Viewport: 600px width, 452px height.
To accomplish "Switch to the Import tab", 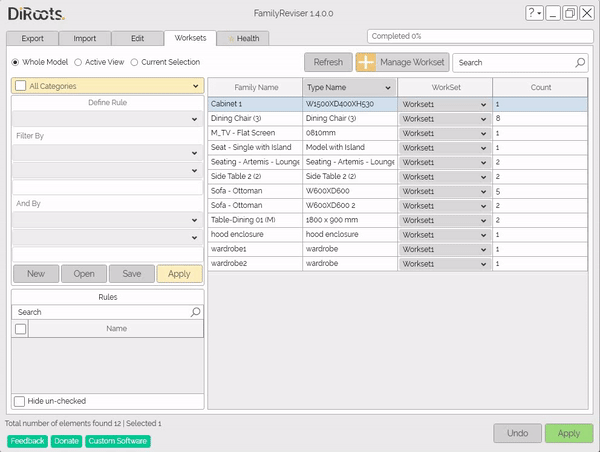I will [84, 38].
